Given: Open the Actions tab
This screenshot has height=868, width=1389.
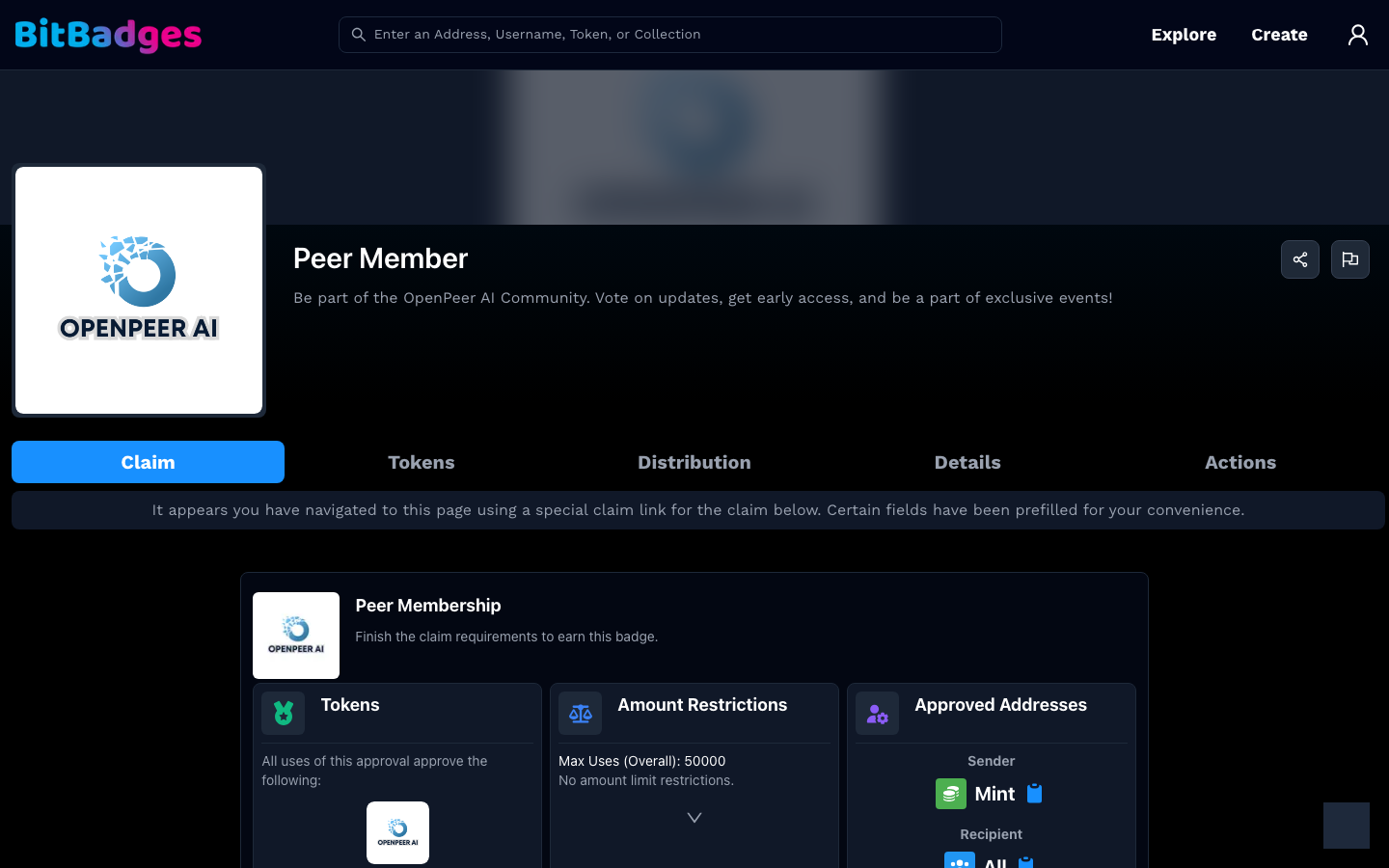Looking at the screenshot, I should click(x=1240, y=462).
